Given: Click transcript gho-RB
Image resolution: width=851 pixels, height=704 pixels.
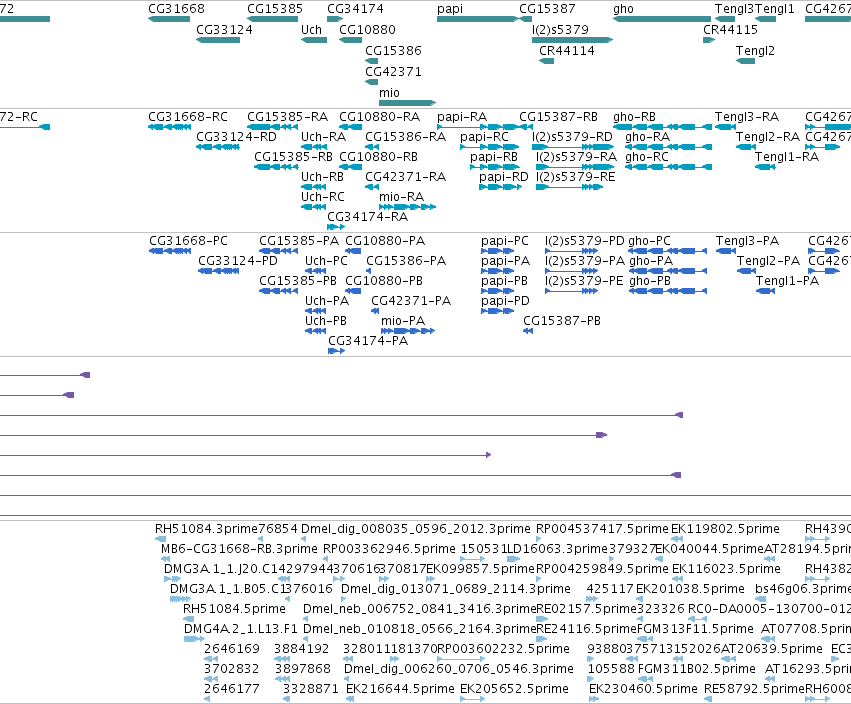Looking at the screenshot, I should pos(634,117).
